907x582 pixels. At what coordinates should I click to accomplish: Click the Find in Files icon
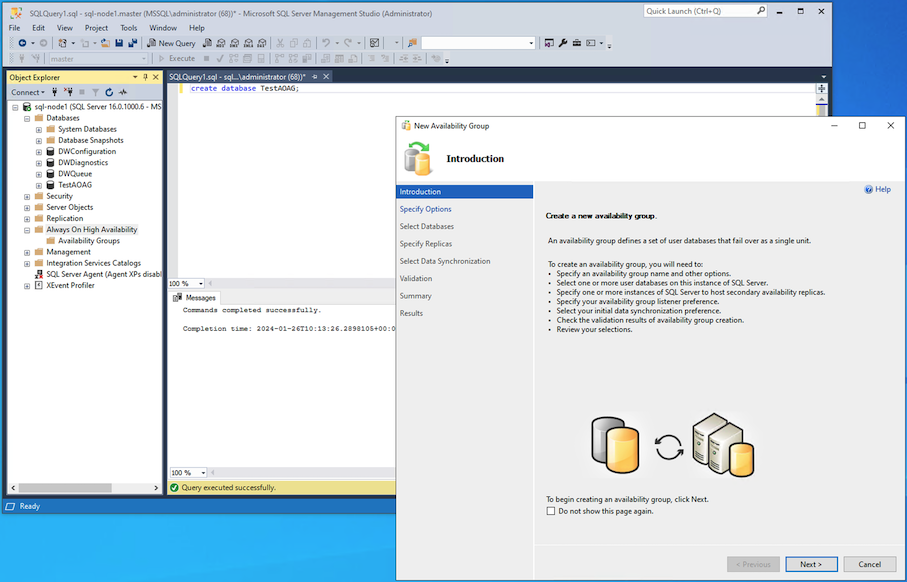[412, 43]
